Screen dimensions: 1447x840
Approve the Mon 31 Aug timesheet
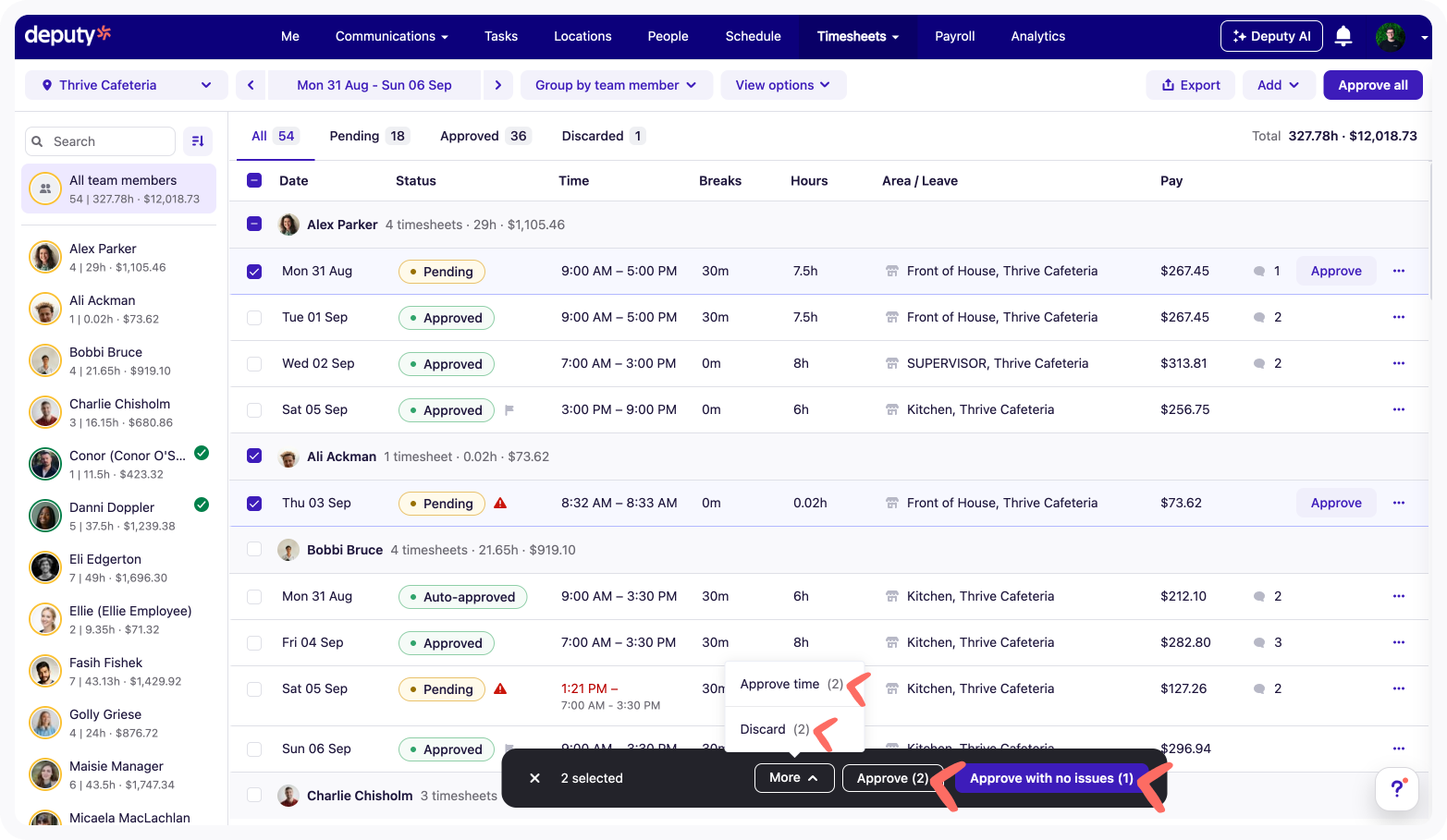1336,271
